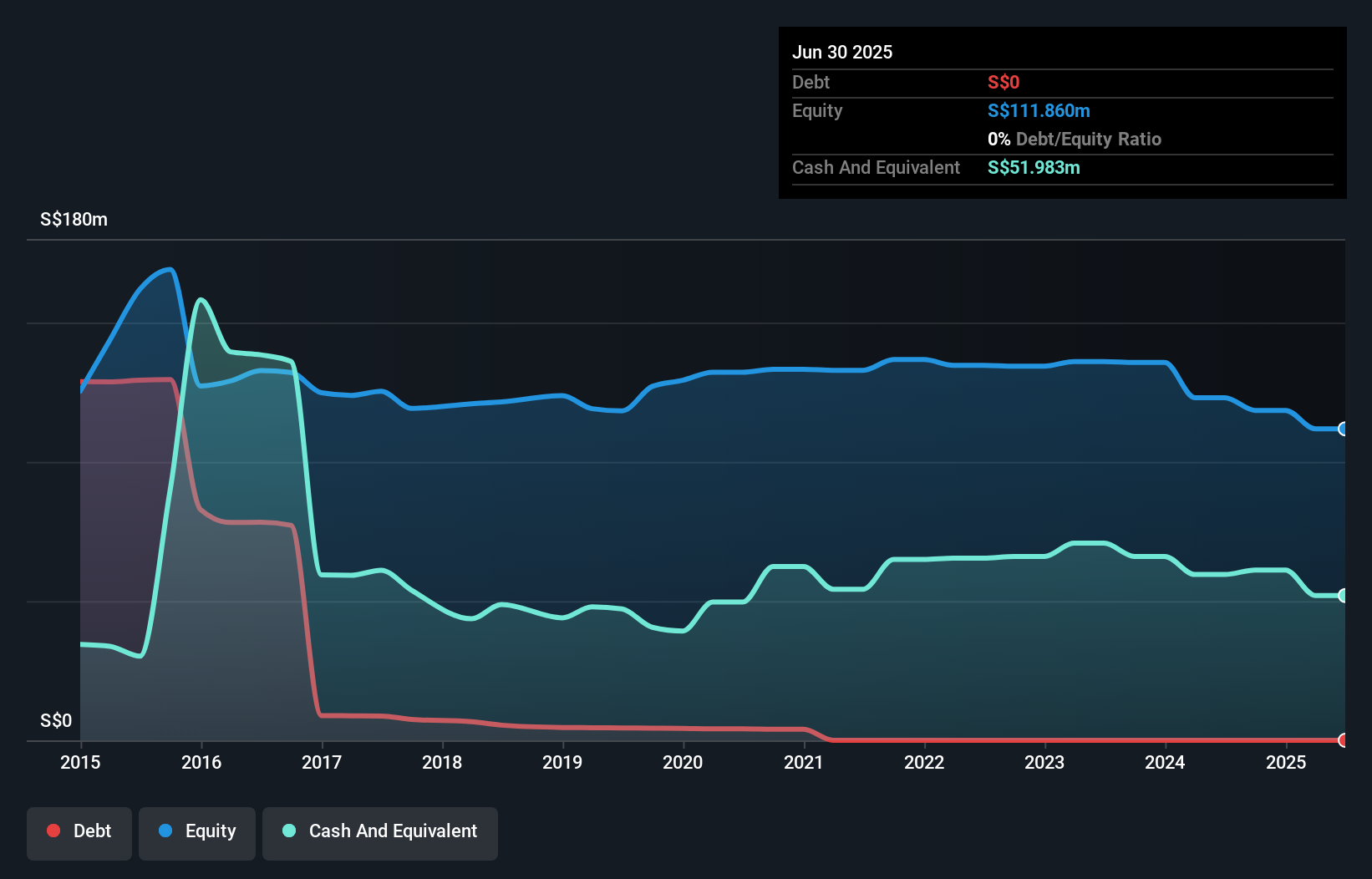
Task: Click the blue Equity value indicator in tooltip
Action: pos(1039,110)
